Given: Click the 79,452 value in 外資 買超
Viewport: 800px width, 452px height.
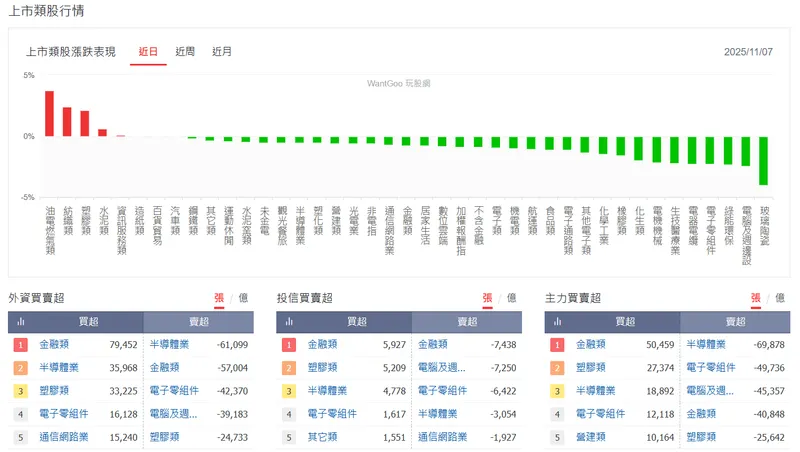Looking at the screenshot, I should click(123, 345).
